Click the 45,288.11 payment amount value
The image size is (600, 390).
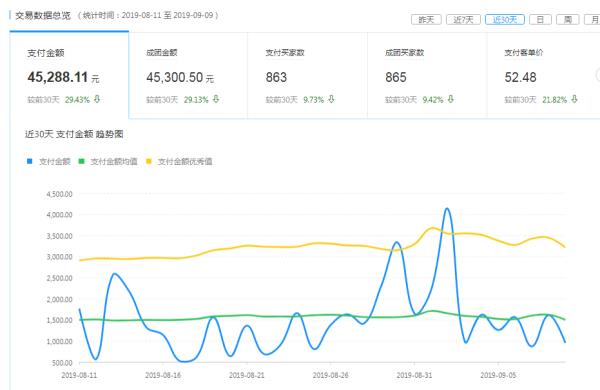tap(57, 77)
